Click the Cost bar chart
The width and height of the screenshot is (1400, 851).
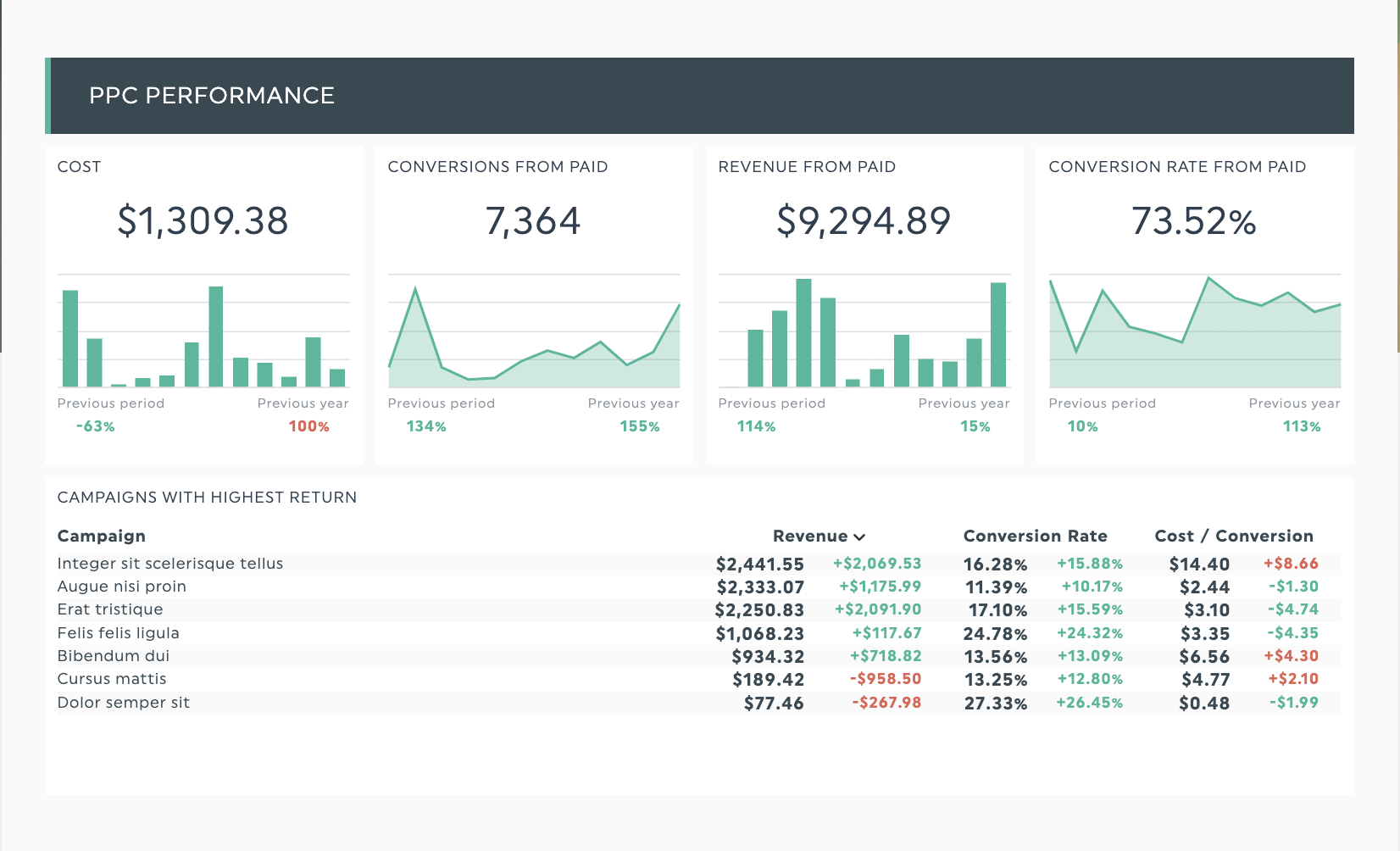point(203,331)
